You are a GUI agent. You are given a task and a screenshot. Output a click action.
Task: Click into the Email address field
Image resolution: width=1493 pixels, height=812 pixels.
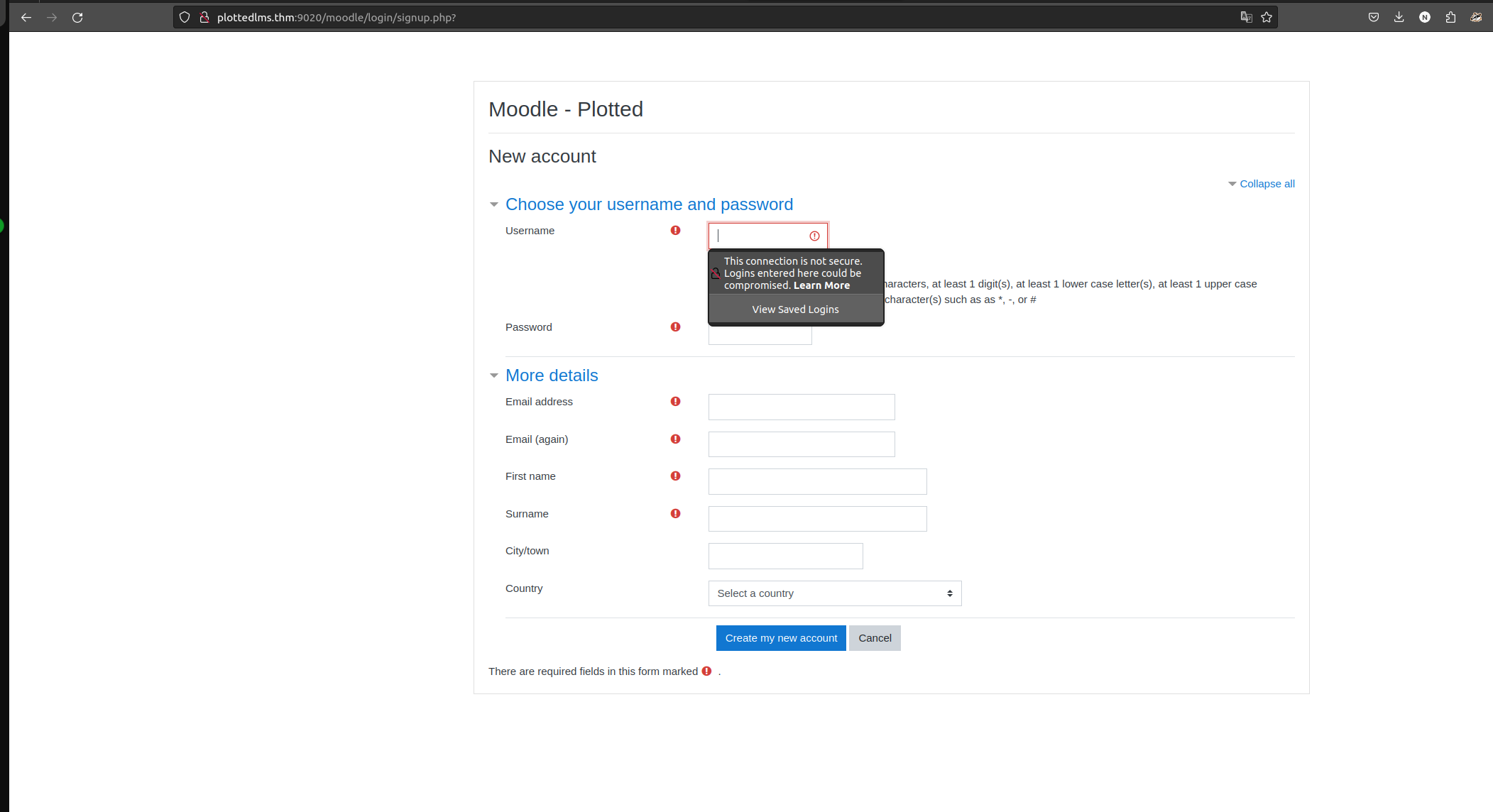pyautogui.click(x=802, y=407)
